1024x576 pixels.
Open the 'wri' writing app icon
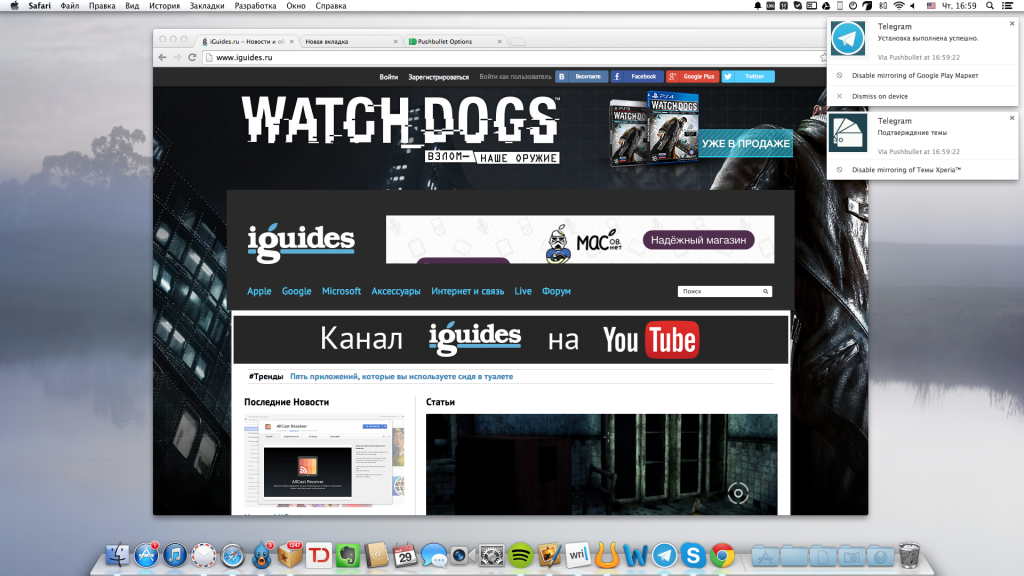578,556
